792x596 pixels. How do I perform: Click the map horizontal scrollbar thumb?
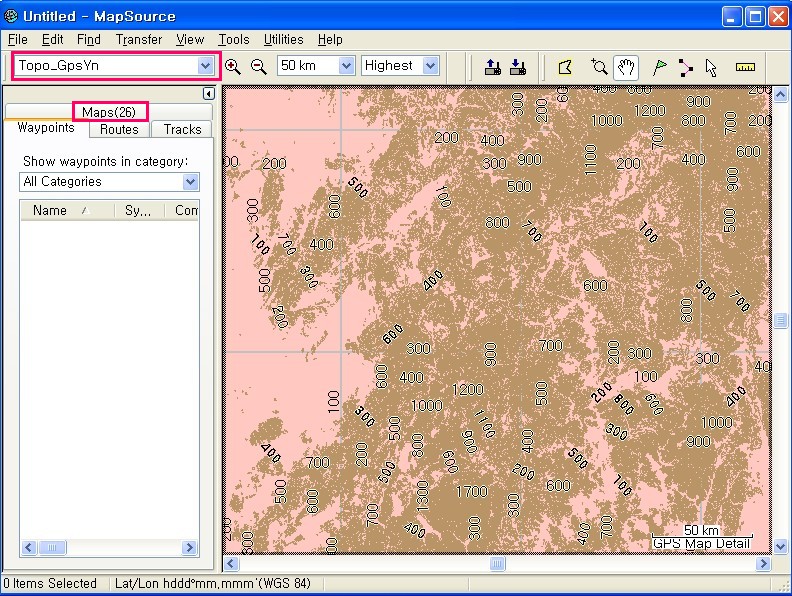coord(498,563)
